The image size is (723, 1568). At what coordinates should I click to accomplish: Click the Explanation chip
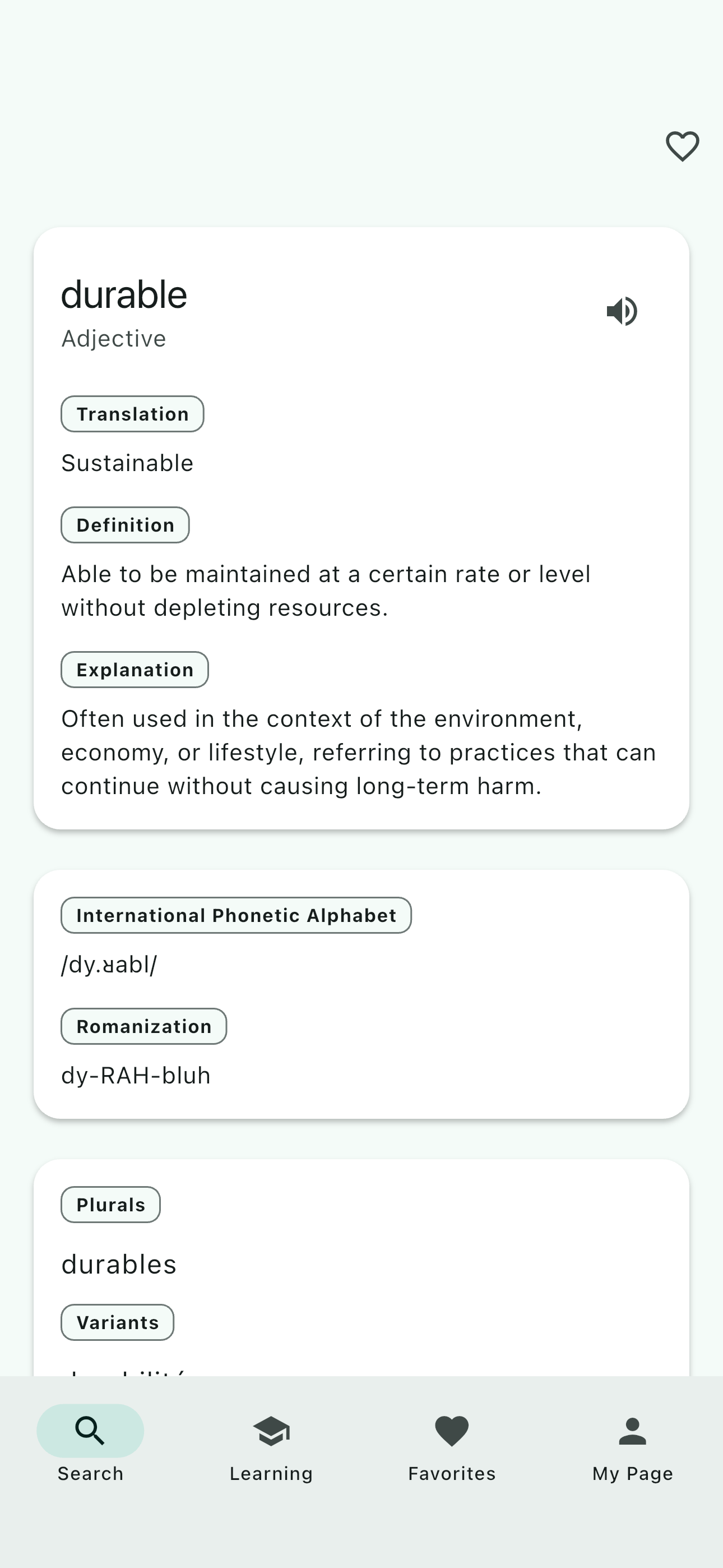(135, 670)
